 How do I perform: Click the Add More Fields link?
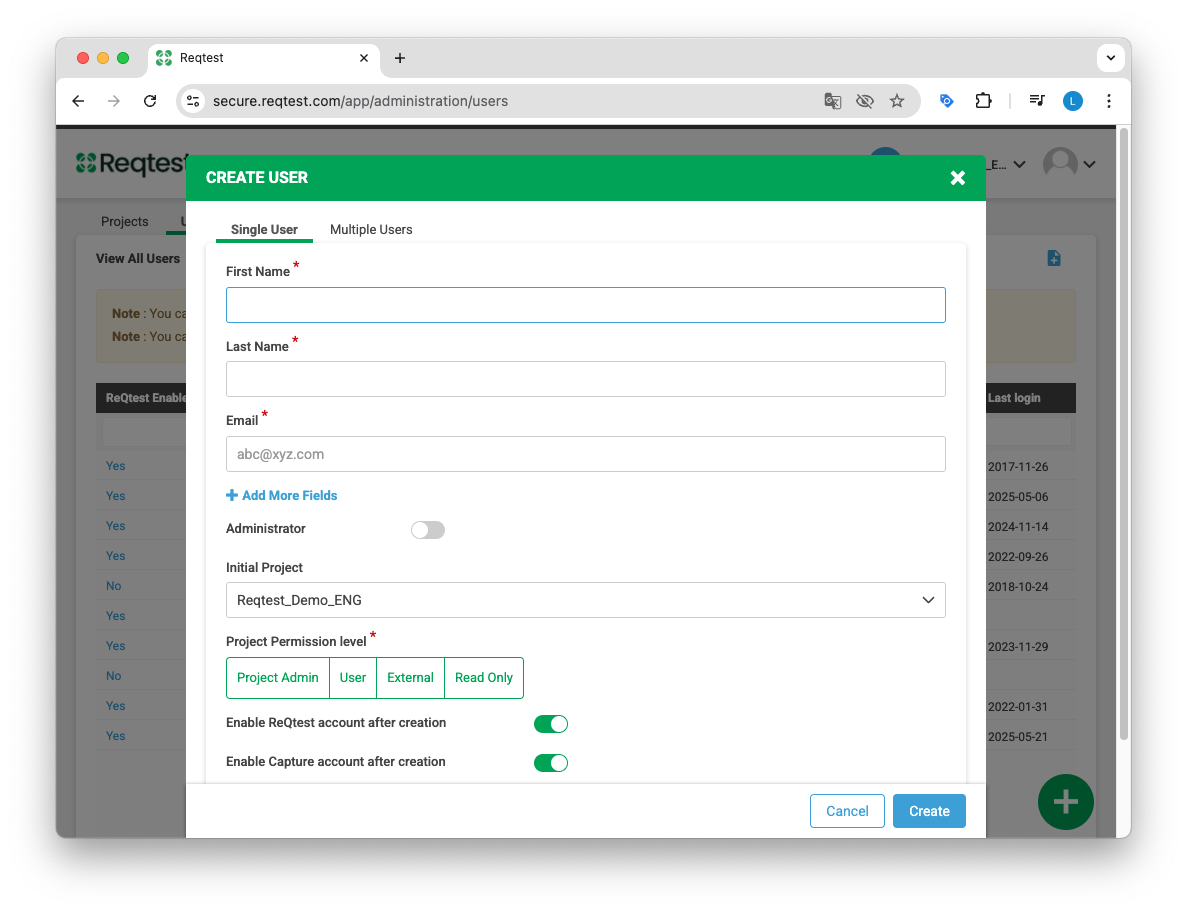[282, 495]
